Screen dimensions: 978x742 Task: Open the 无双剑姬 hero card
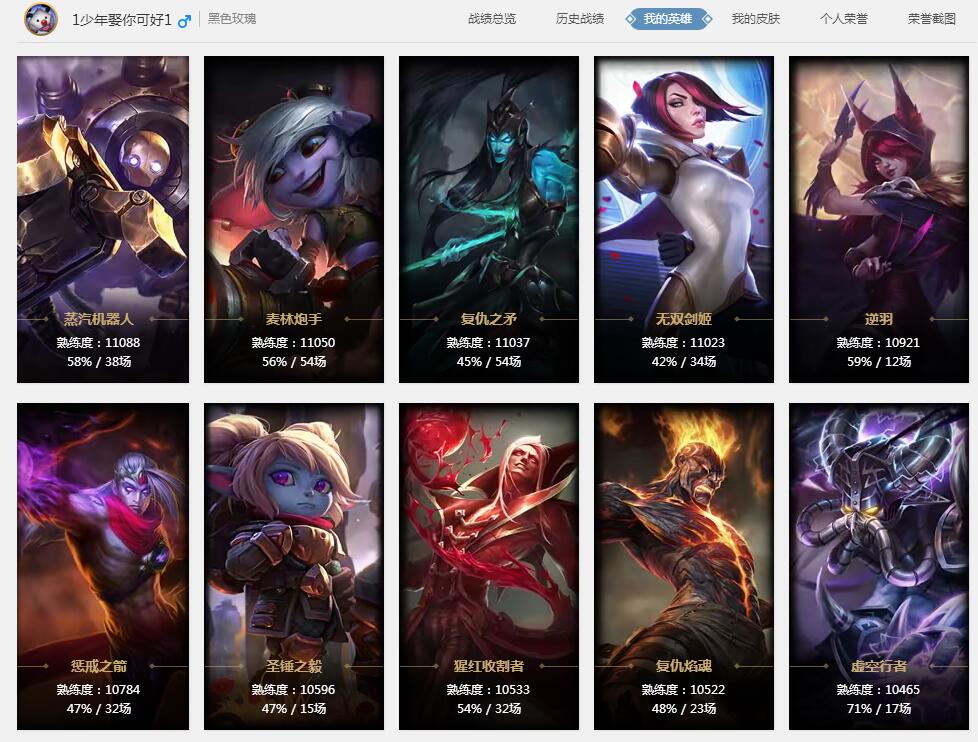click(x=684, y=219)
